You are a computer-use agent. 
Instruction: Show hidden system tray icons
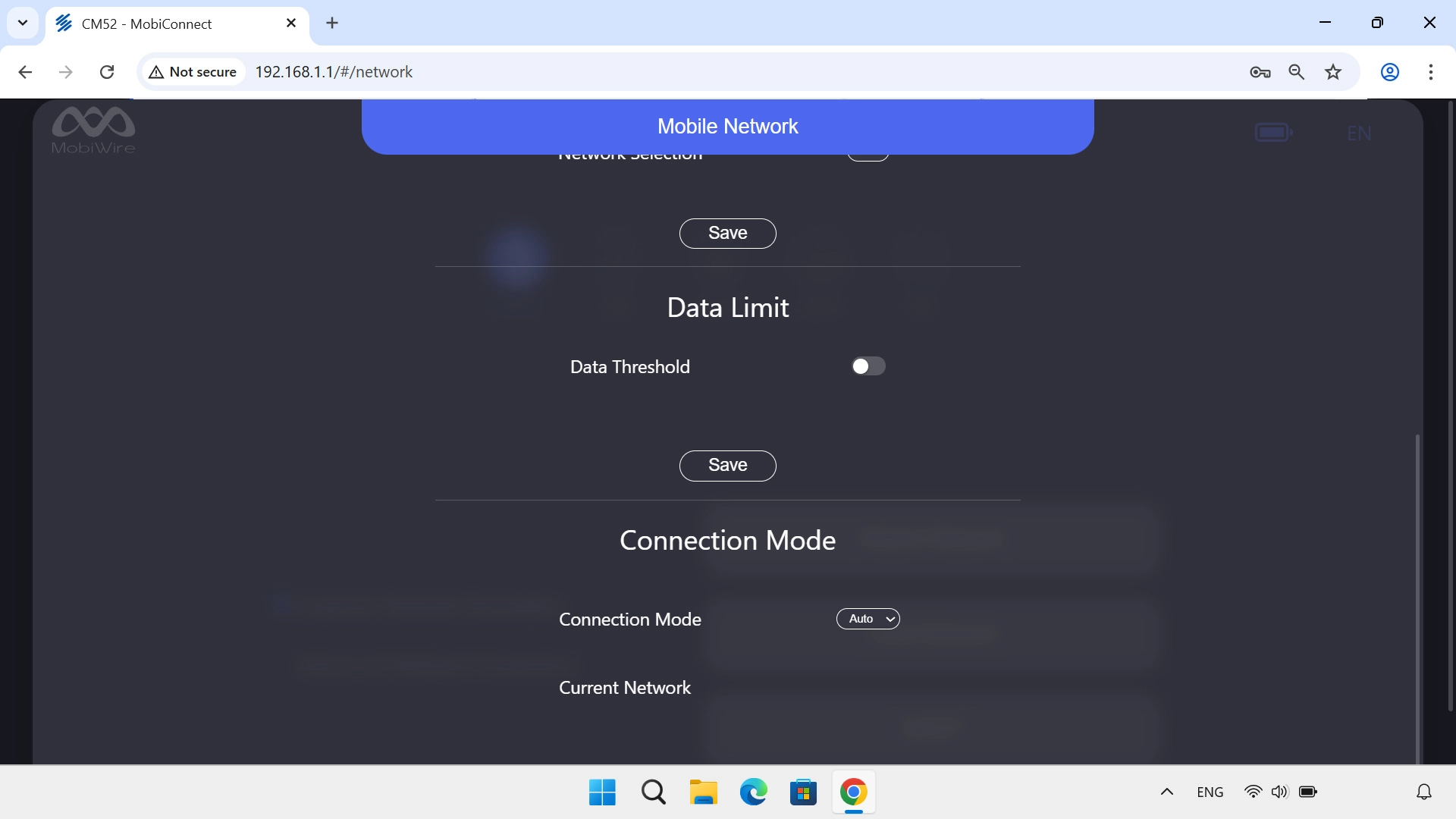tap(1166, 792)
